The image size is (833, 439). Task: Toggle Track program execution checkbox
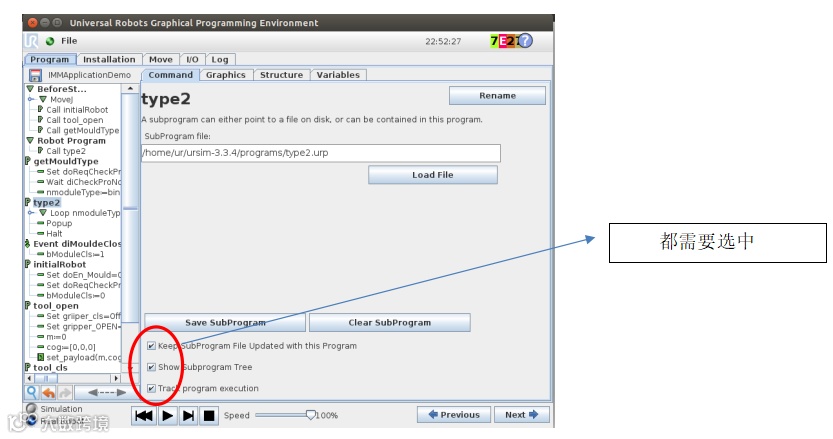151,389
